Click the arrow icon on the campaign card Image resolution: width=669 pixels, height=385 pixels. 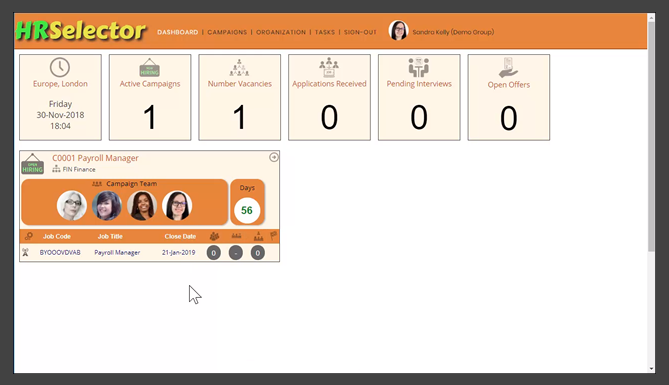coord(273,158)
